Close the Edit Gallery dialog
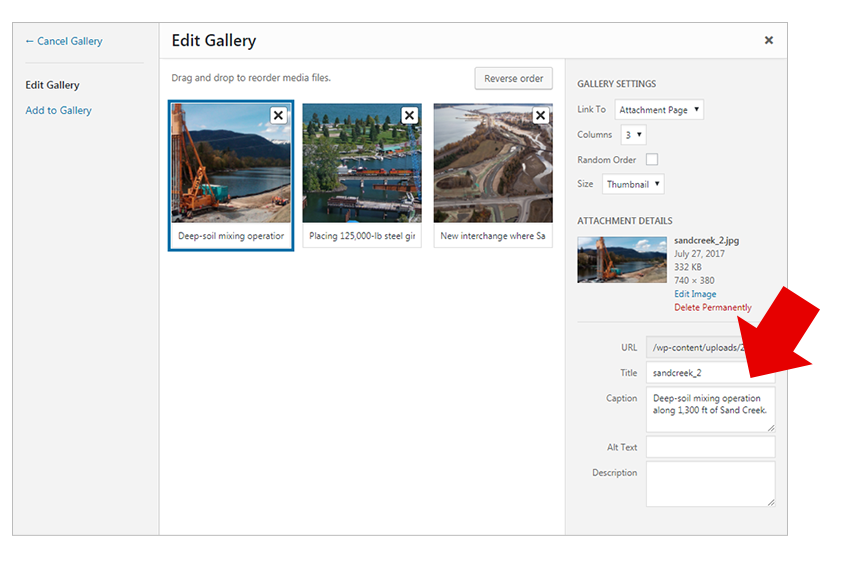Viewport: 850px width, 562px height. 769,40
